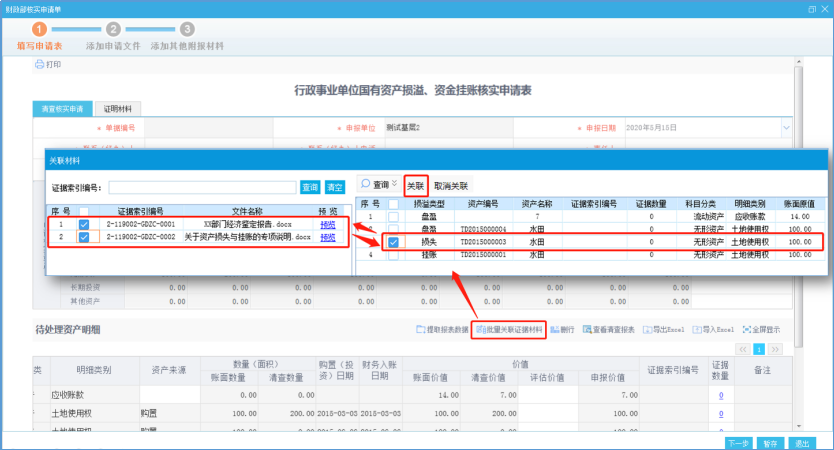Uncheck the XX部门经济鉴定报告.docx row checkbox

(x=84, y=225)
